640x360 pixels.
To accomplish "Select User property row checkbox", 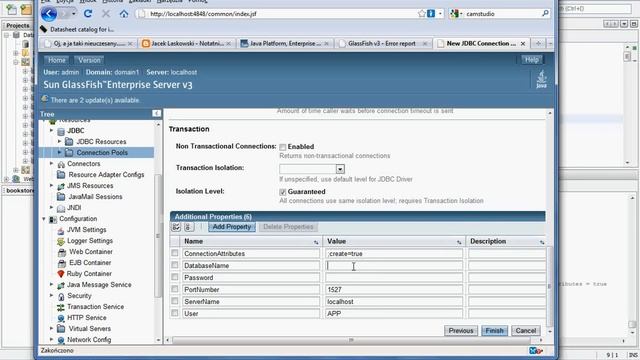I will (x=175, y=313).
